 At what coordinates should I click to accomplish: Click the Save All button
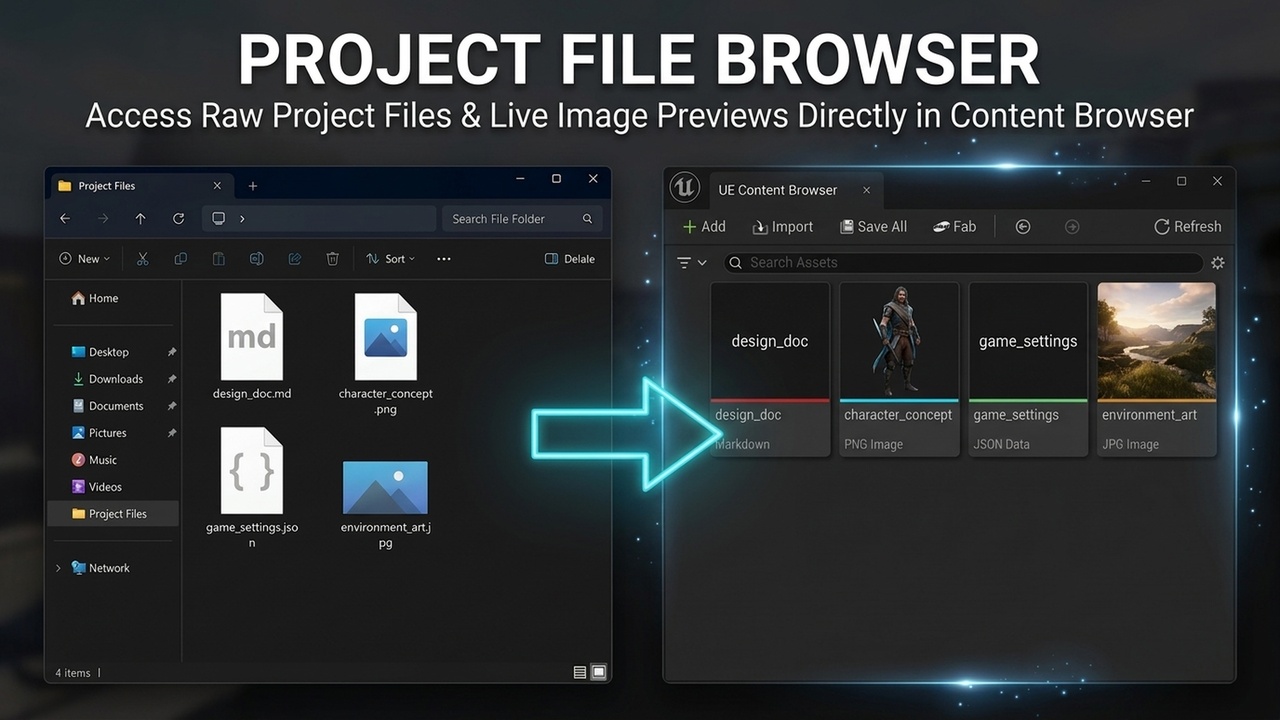[x=873, y=227]
